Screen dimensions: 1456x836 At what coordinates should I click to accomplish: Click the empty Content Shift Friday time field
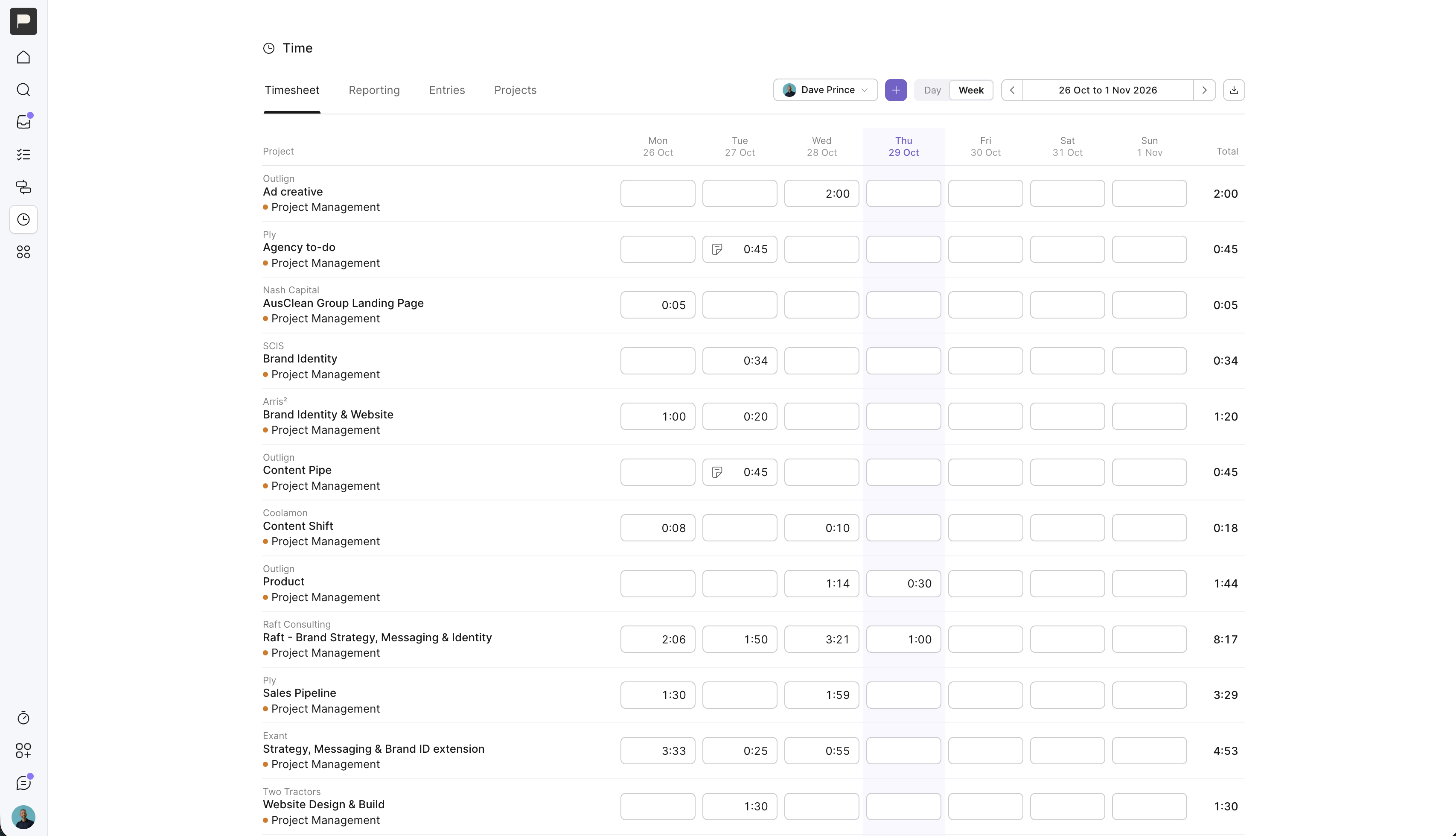pos(986,528)
